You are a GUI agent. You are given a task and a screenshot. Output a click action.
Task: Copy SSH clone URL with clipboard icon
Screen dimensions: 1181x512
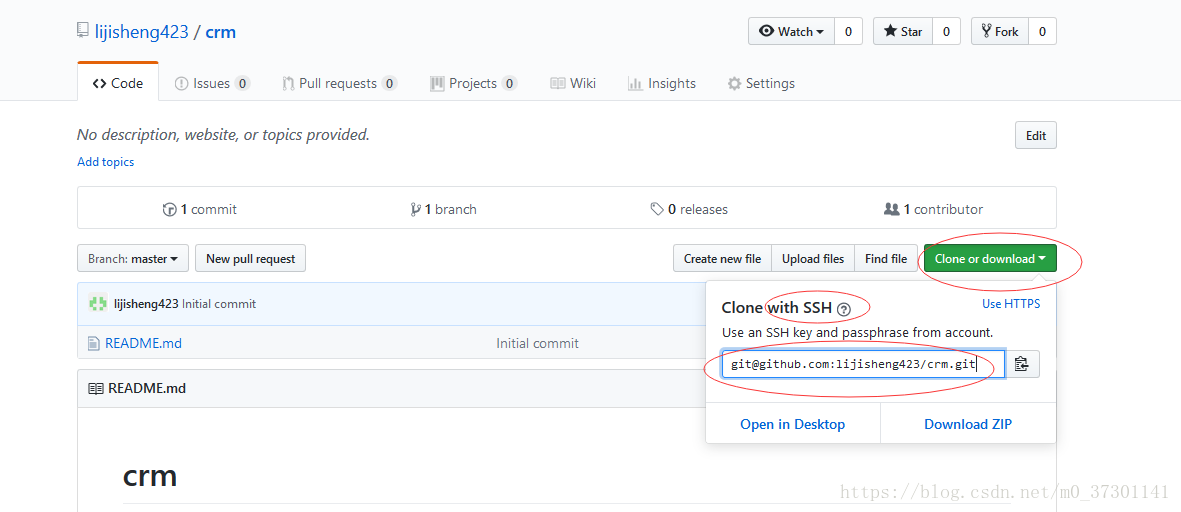pos(1021,364)
